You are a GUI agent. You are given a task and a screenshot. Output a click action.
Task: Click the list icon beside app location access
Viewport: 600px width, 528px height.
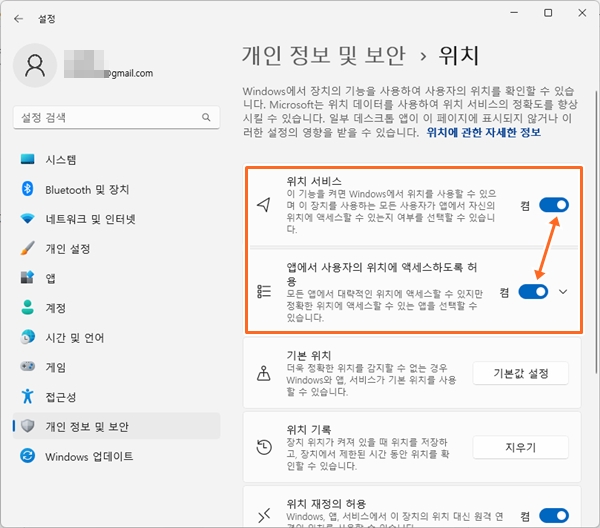(x=264, y=292)
